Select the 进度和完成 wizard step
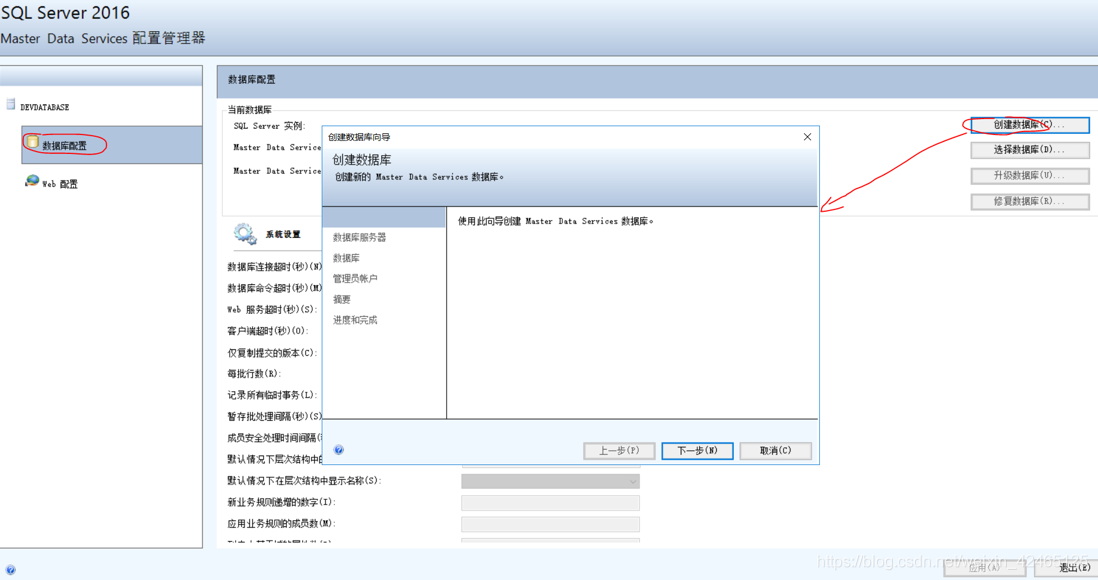The height and width of the screenshot is (580, 1098). tap(355, 320)
